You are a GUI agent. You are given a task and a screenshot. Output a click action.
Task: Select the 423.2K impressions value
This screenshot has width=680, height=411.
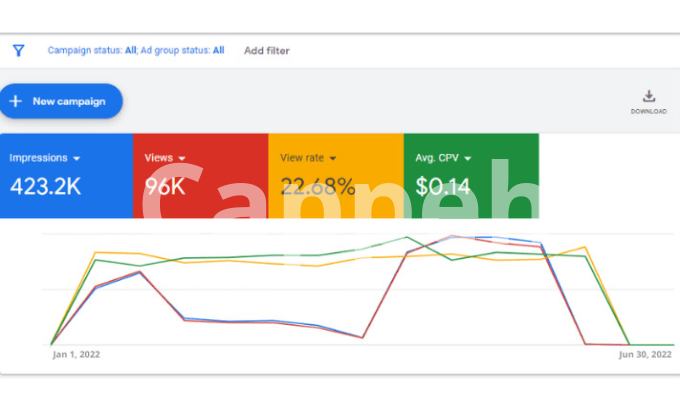click(45, 186)
